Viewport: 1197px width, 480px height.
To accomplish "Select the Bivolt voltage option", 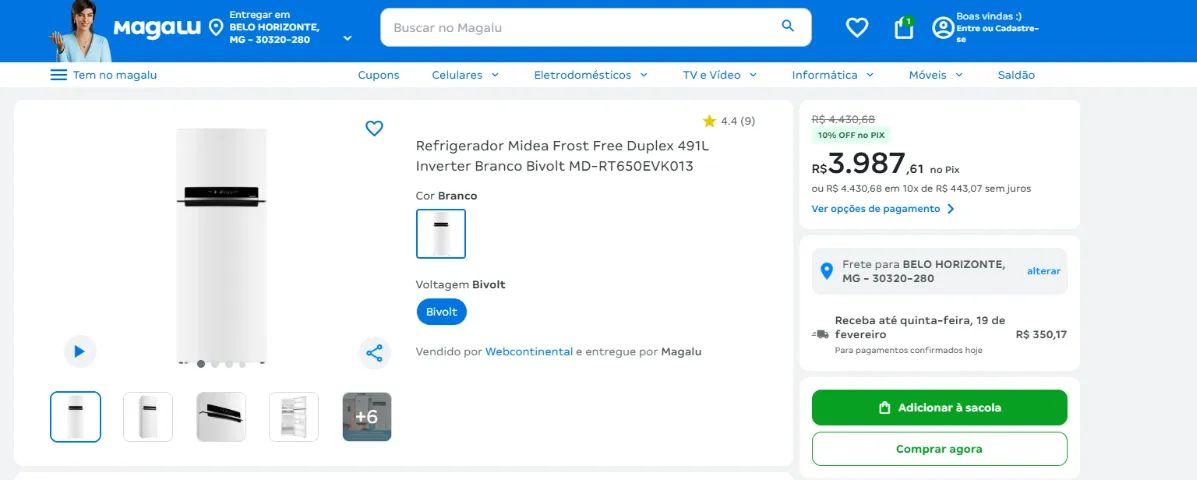I will [441, 311].
